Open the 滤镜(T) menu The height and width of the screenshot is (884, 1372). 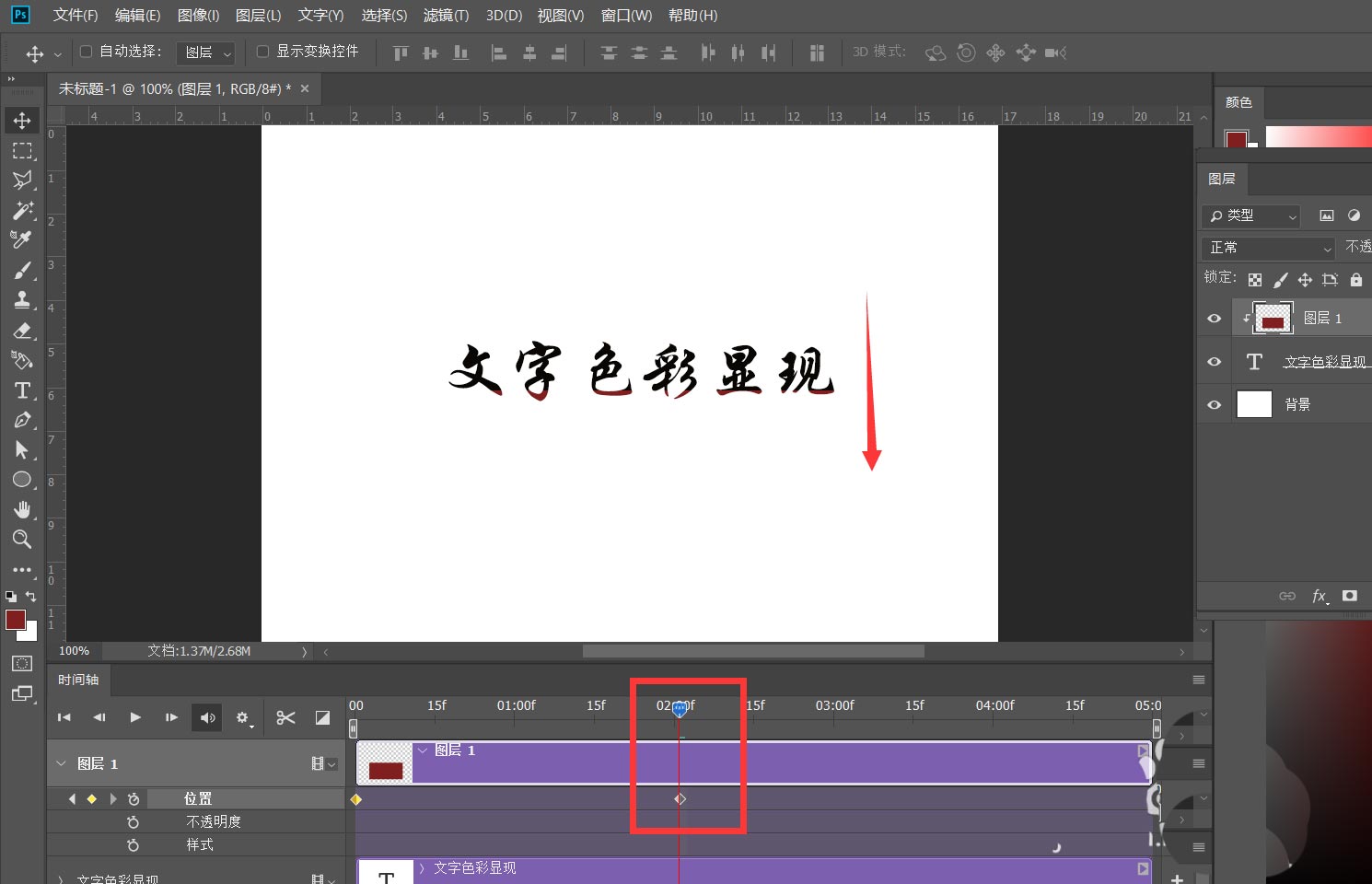point(446,16)
